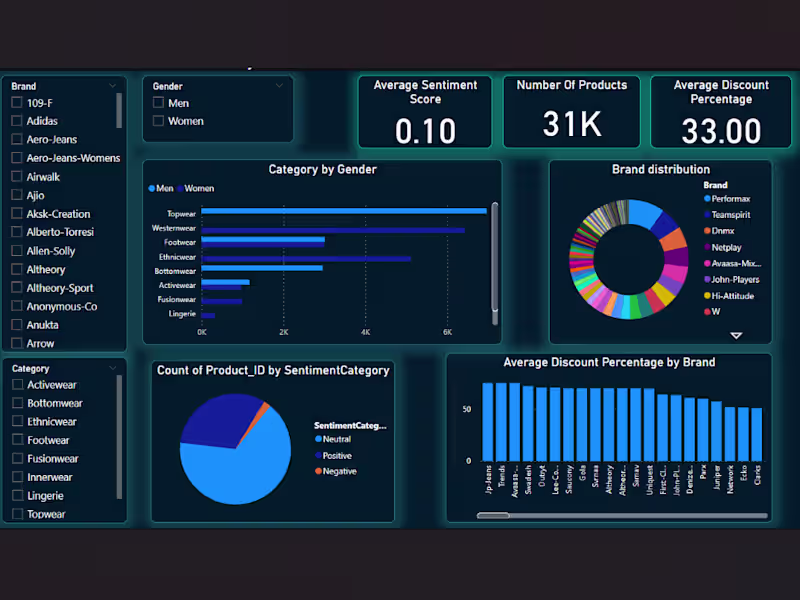Click the Brand list scrollbar
The height and width of the screenshot is (600, 800).
(119, 110)
